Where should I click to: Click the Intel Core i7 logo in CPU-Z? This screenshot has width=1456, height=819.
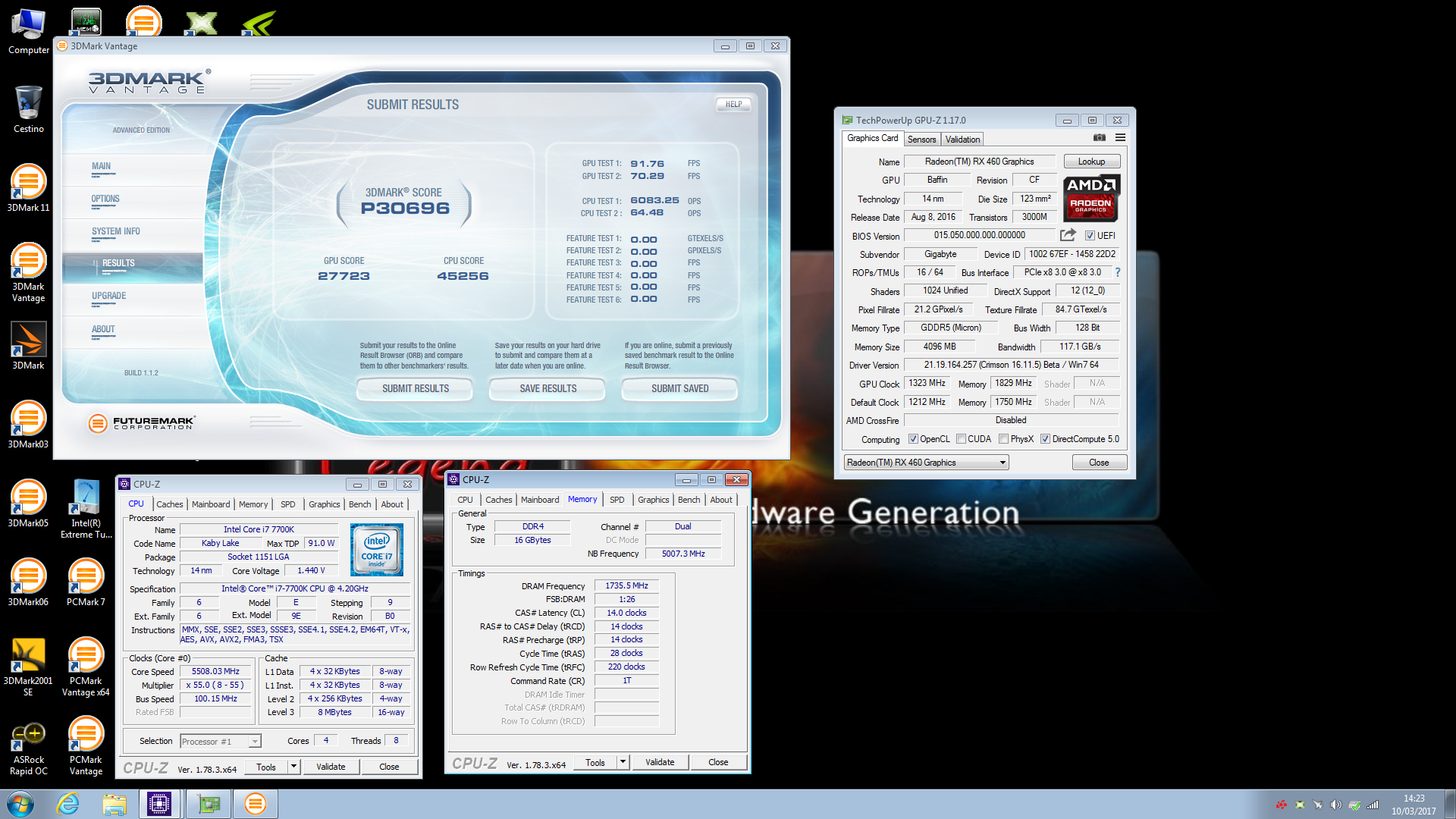click(x=377, y=550)
